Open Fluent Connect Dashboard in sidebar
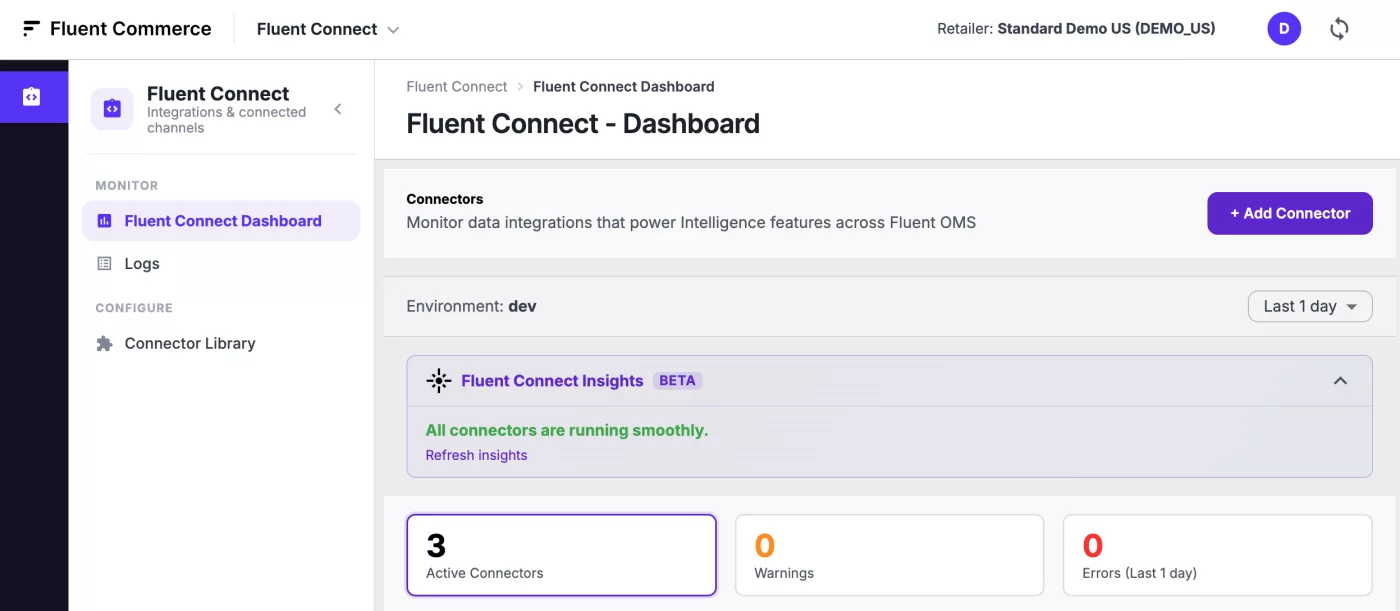Image resolution: width=1400 pixels, height=611 pixels. click(221, 221)
